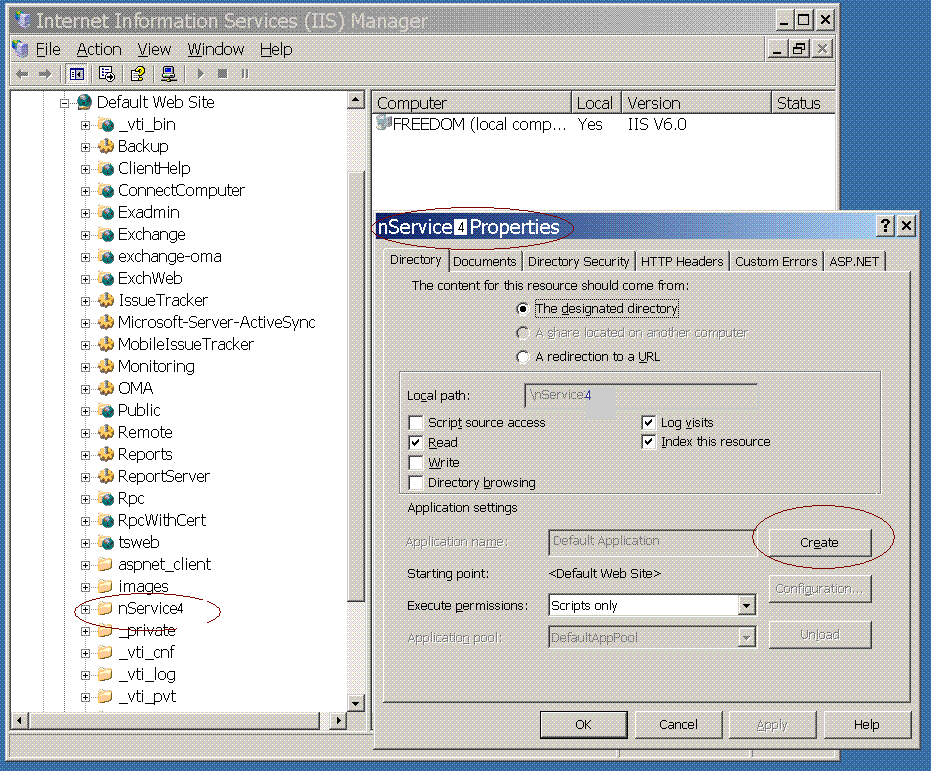Screen dimensions: 931x771
Task: Click OK in nService4 Properties
Action: tap(583, 725)
